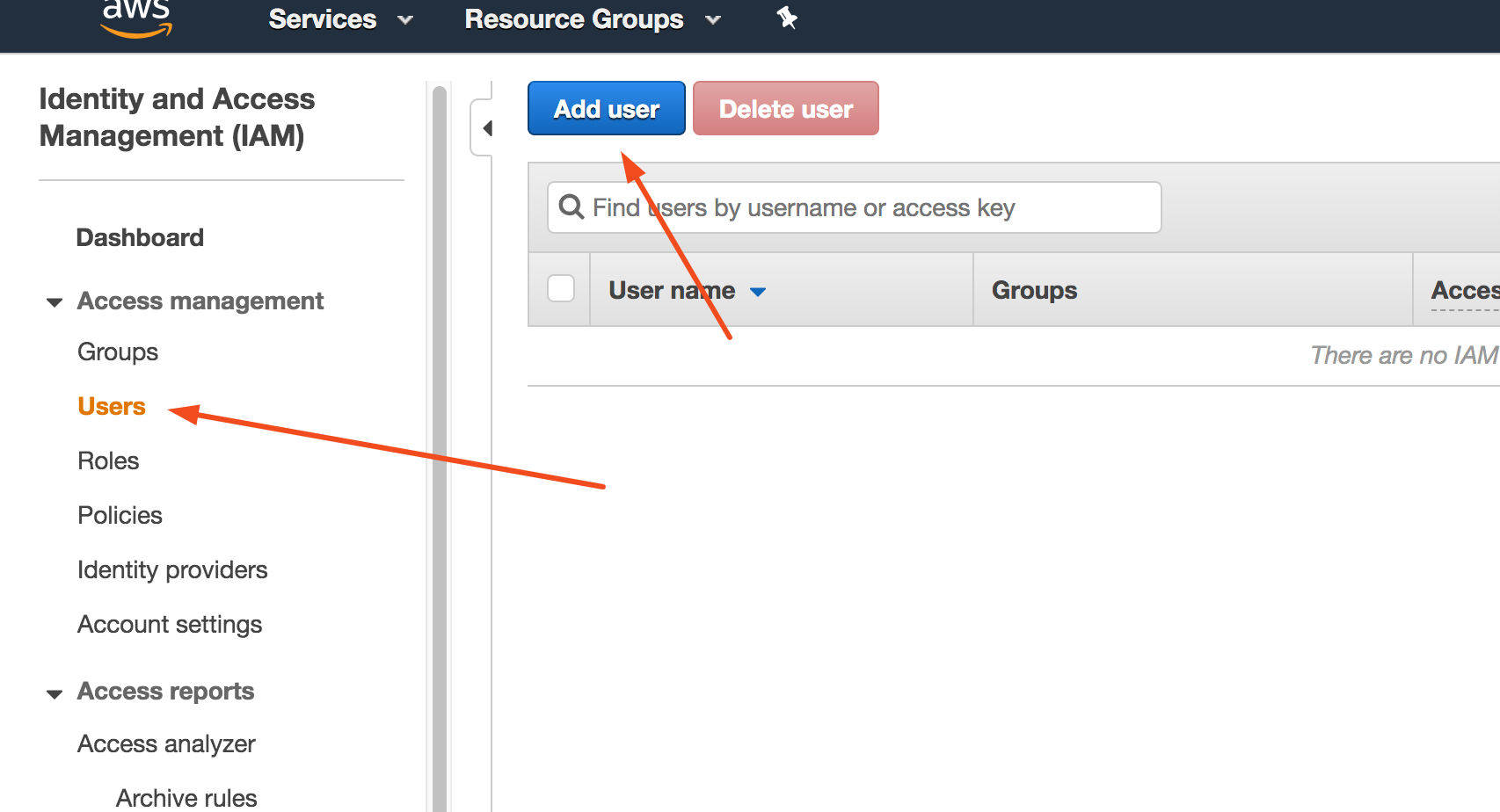This screenshot has width=1500, height=812.
Task: Select Users in the sidebar
Action: [112, 406]
